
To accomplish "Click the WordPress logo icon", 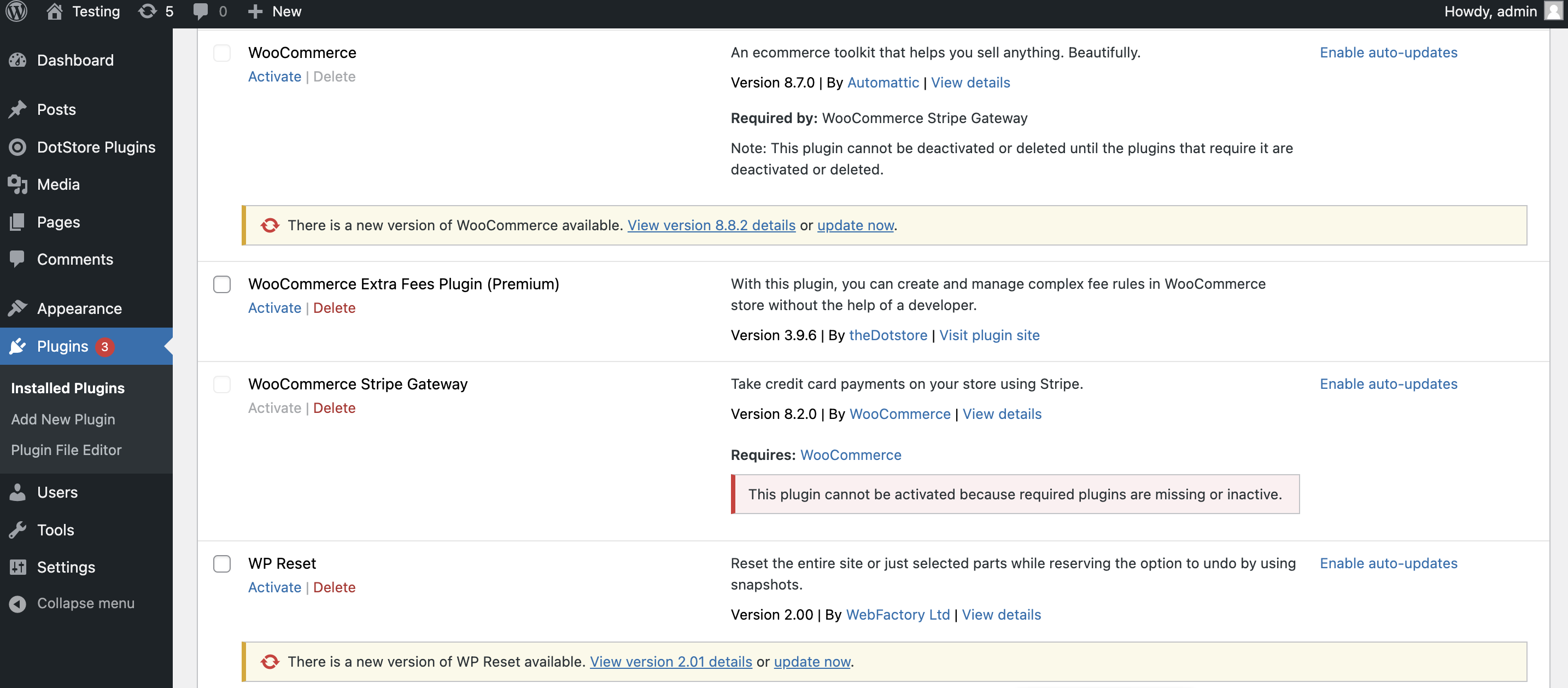I will pyautogui.click(x=16, y=11).
